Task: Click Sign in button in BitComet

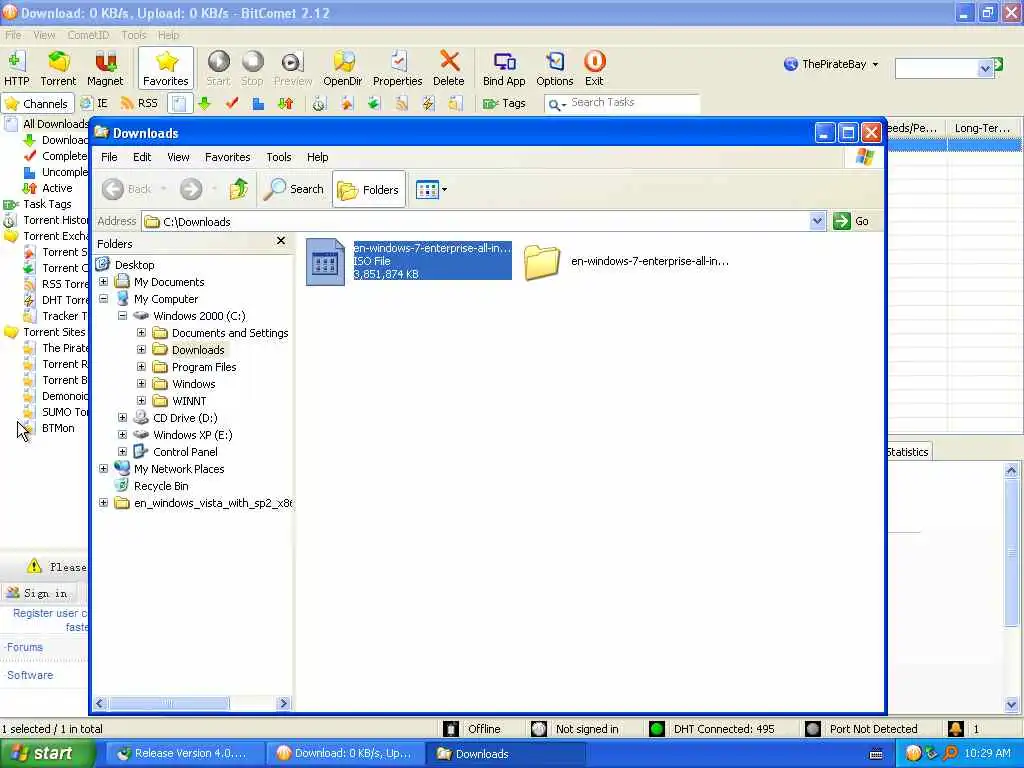Action: point(39,593)
